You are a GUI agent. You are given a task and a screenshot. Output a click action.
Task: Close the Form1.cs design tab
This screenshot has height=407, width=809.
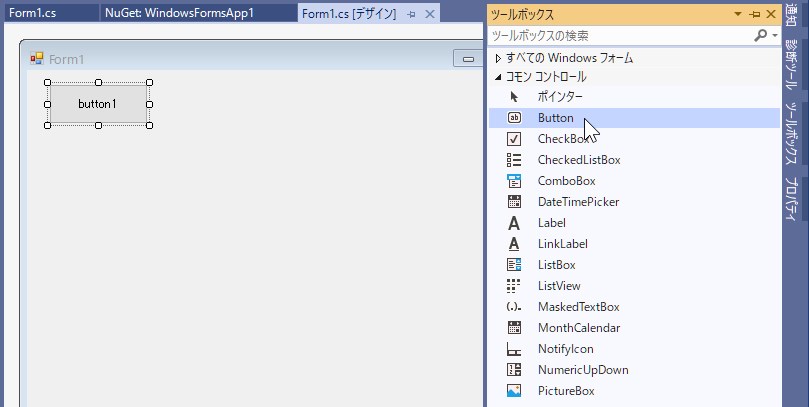(x=429, y=14)
